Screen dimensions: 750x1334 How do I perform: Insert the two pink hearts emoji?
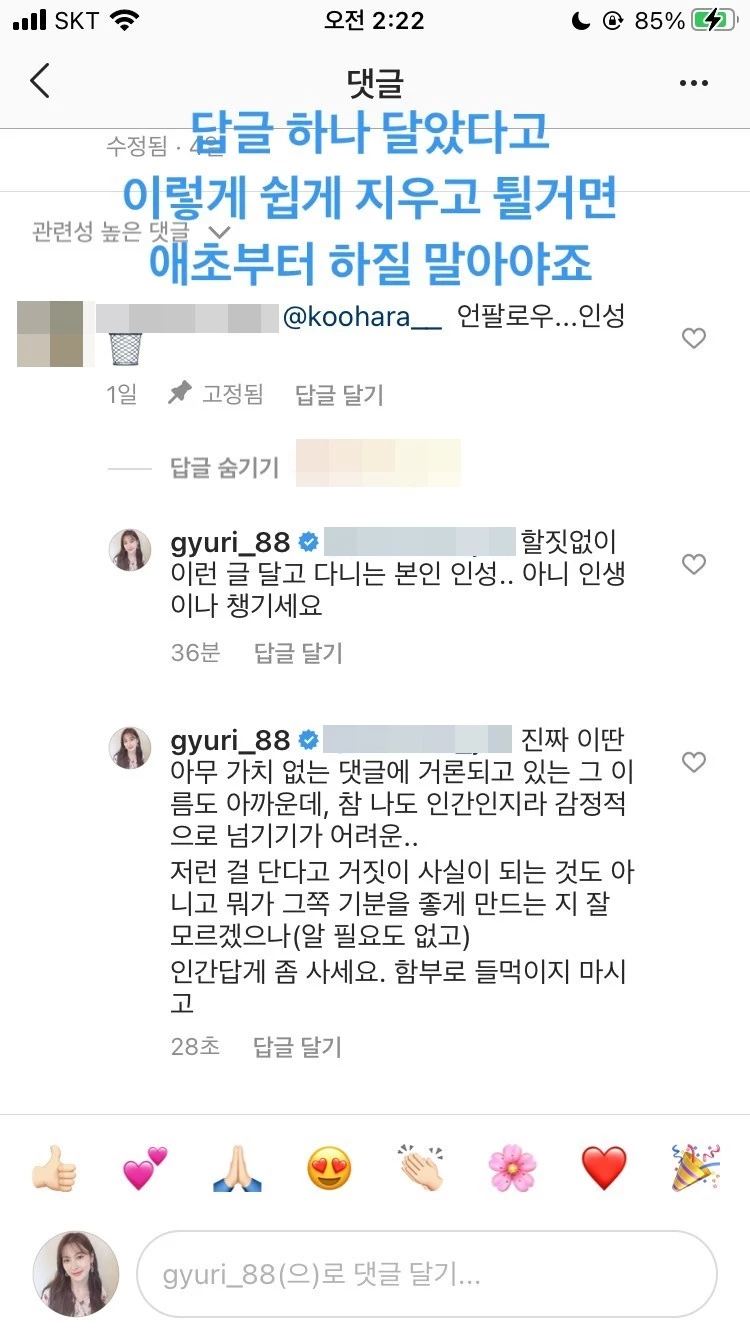click(146, 1168)
